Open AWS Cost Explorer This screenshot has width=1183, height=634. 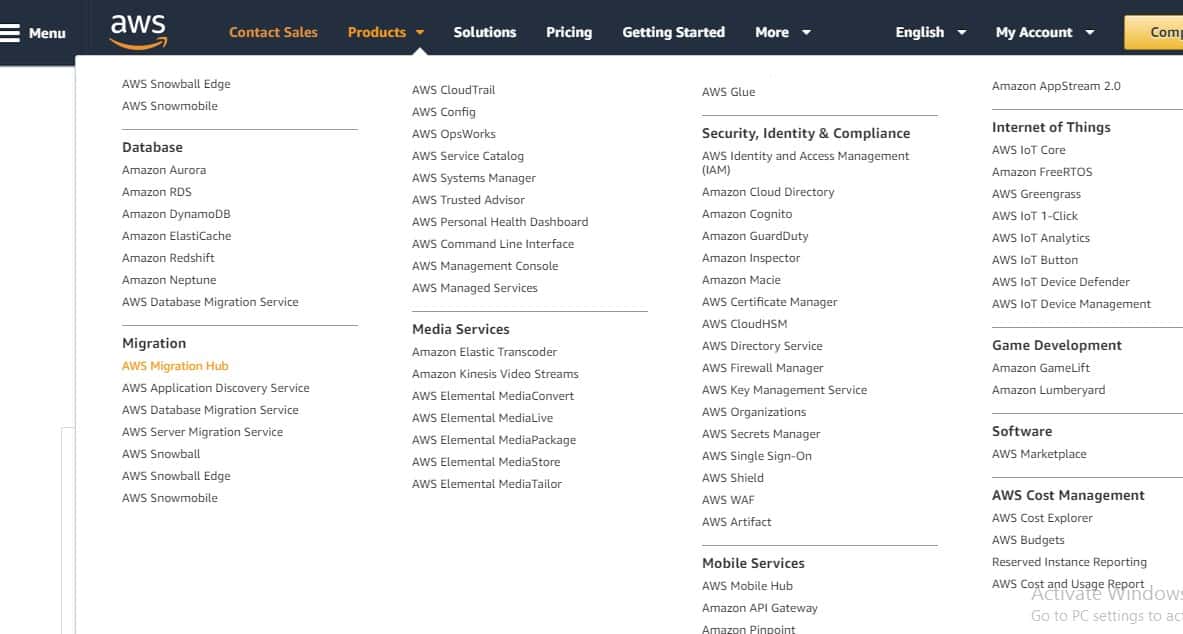click(1042, 517)
